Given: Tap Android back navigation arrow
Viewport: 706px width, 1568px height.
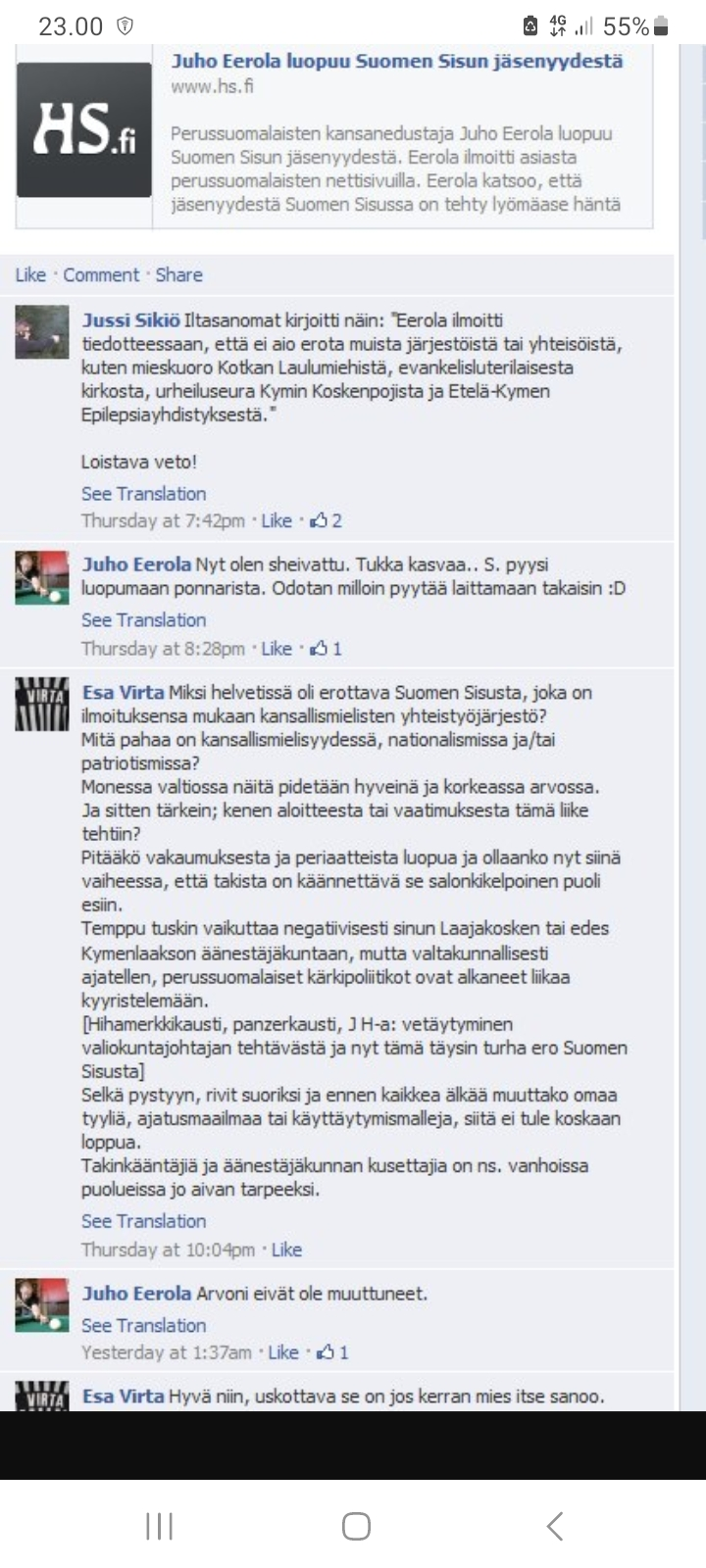Looking at the screenshot, I should 554,1526.
